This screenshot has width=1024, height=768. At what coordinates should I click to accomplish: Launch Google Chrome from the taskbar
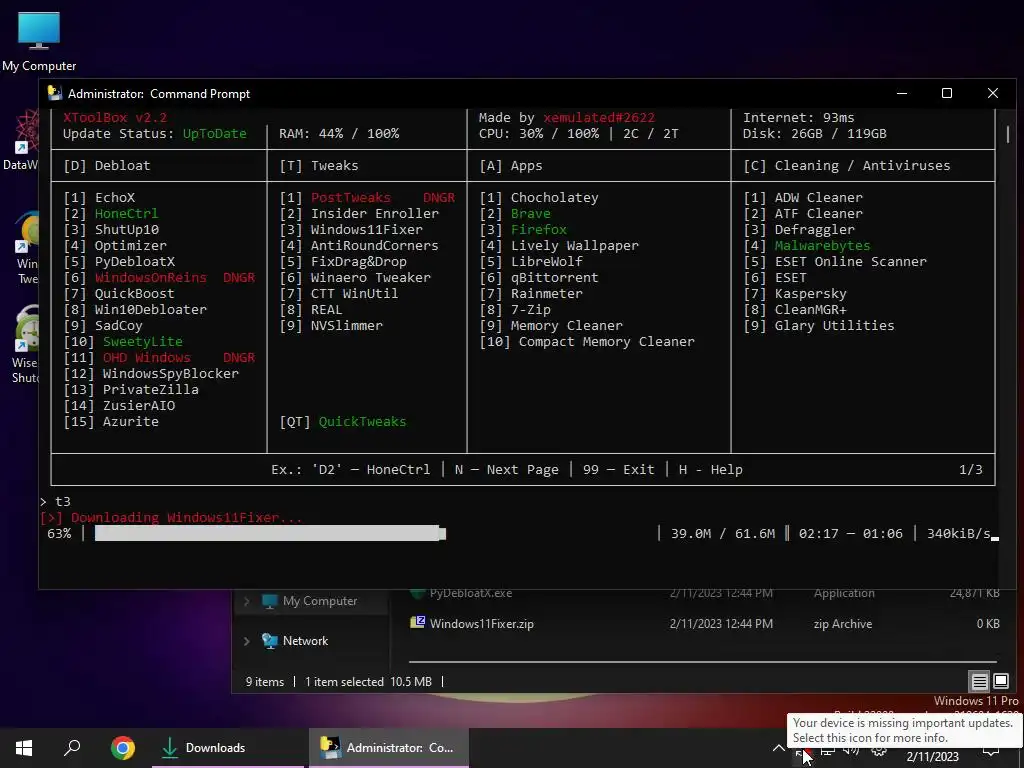point(122,748)
